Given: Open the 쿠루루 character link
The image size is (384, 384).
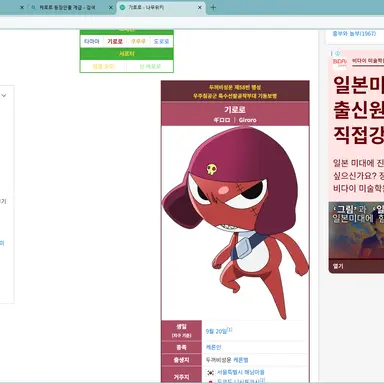Looking at the screenshot, I should tap(138, 41).
